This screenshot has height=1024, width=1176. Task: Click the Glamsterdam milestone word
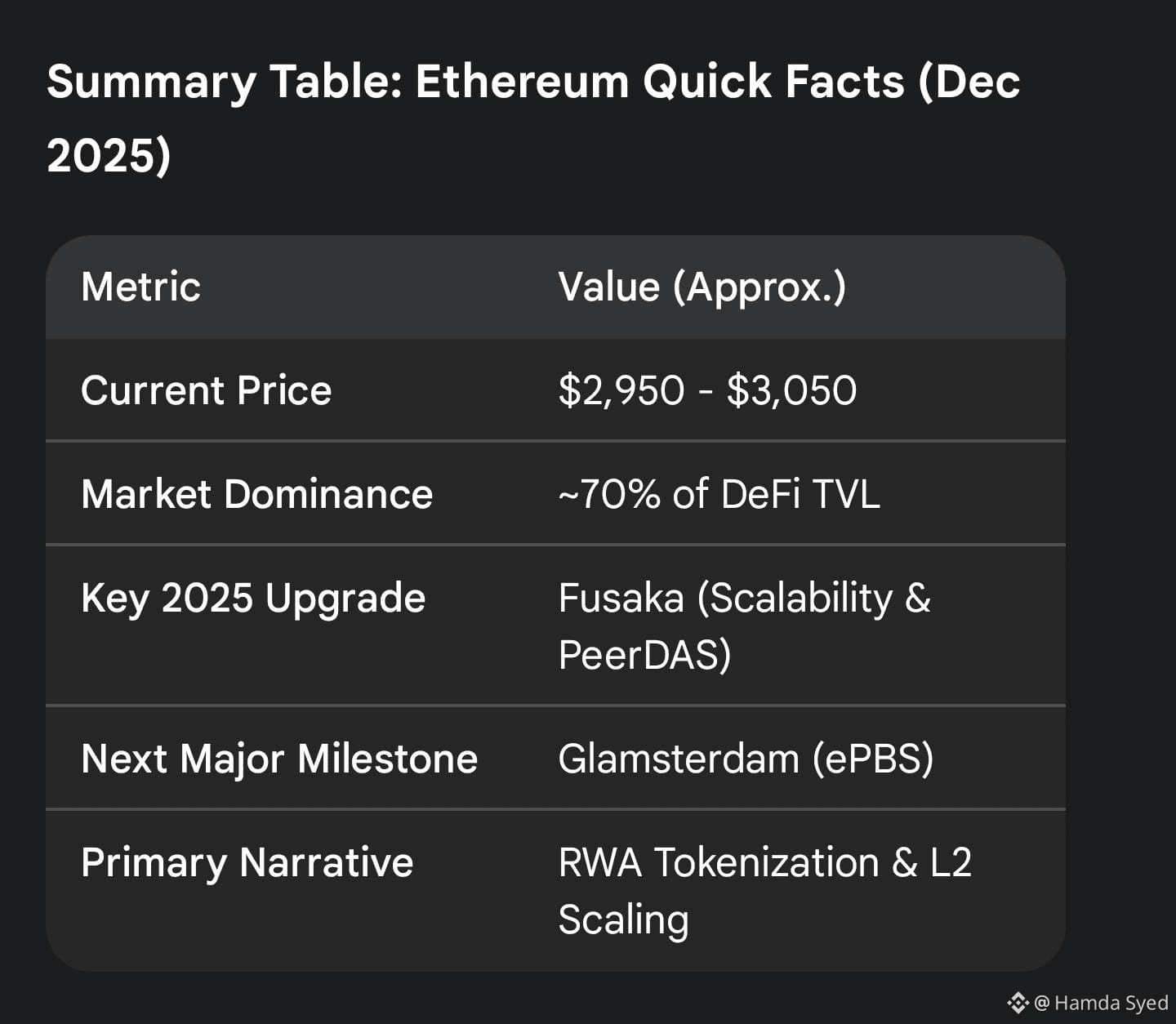679,759
